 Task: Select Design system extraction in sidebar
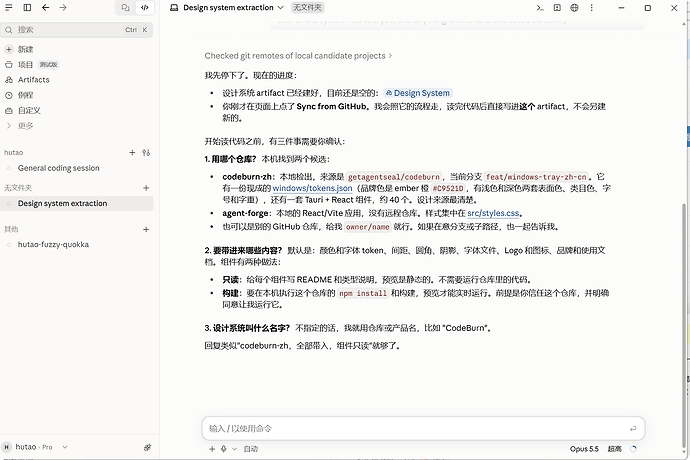click(77, 203)
